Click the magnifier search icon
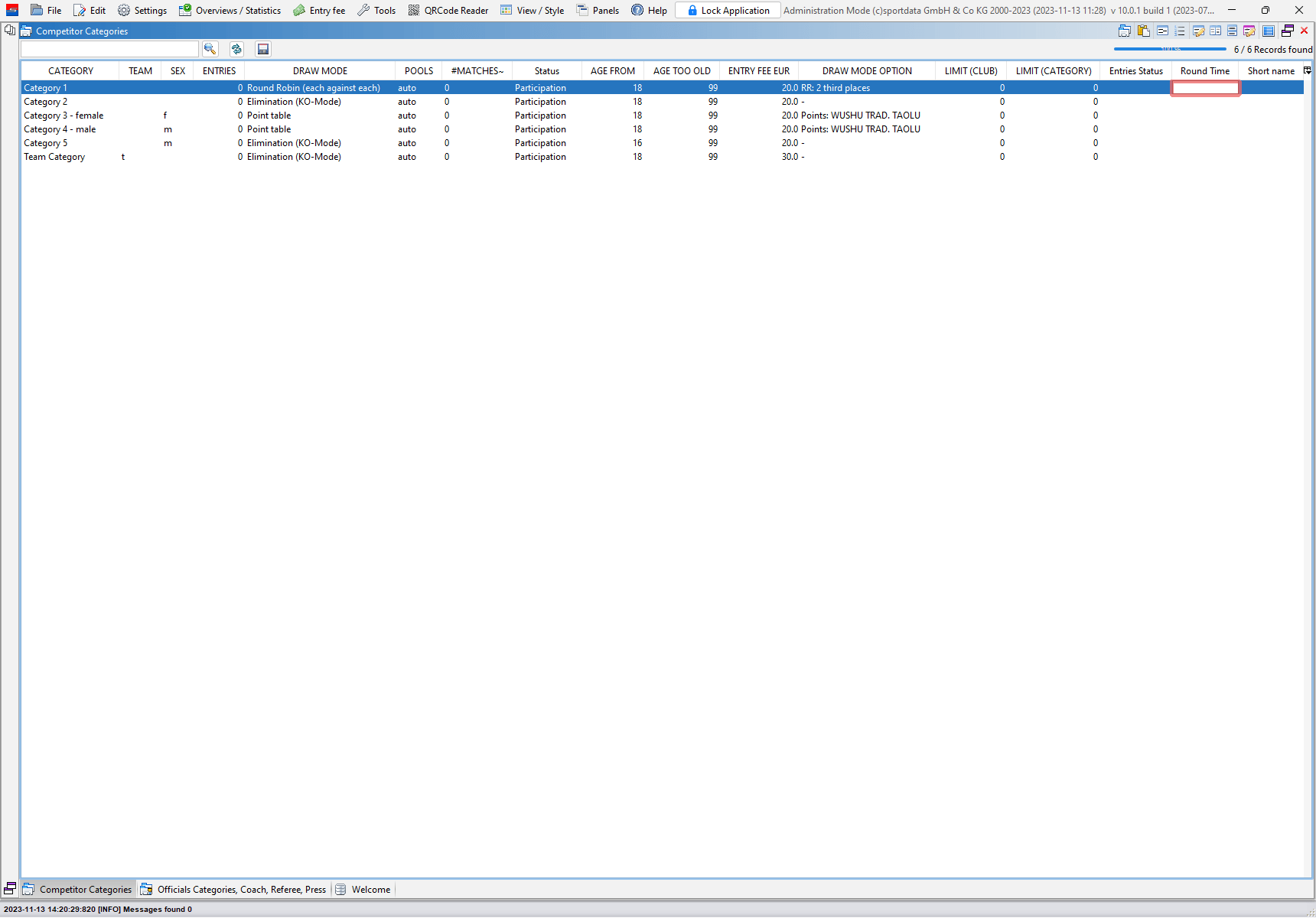This screenshot has width=1316, height=918. tap(210, 49)
